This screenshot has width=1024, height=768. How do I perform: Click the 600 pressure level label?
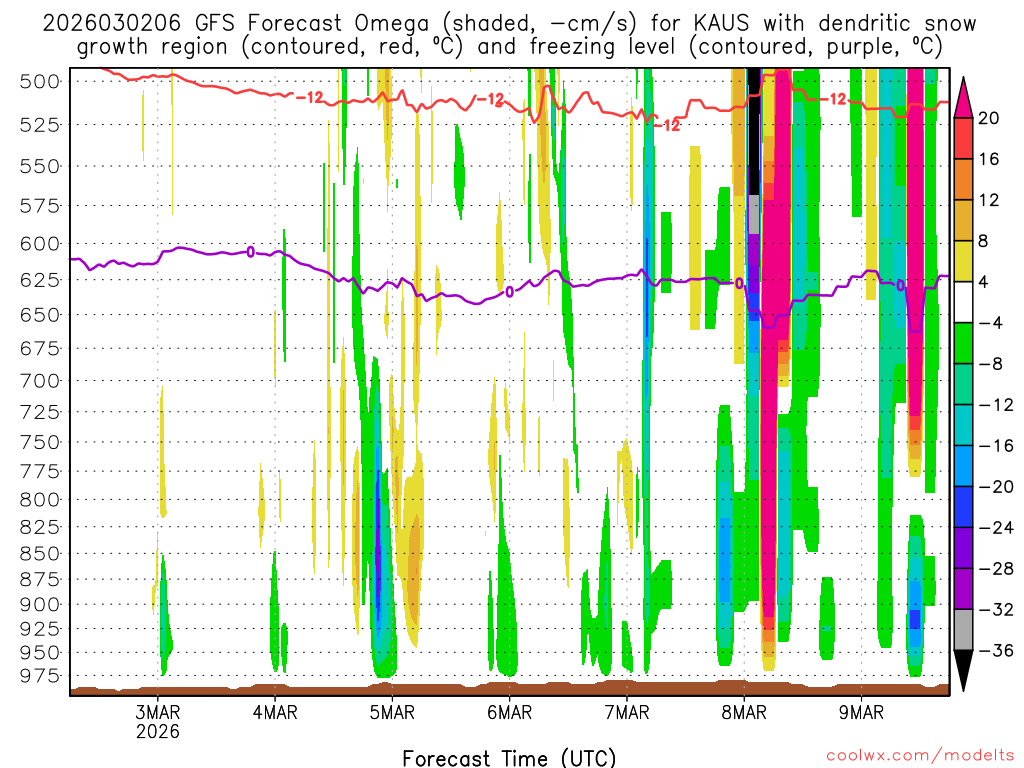39,244
